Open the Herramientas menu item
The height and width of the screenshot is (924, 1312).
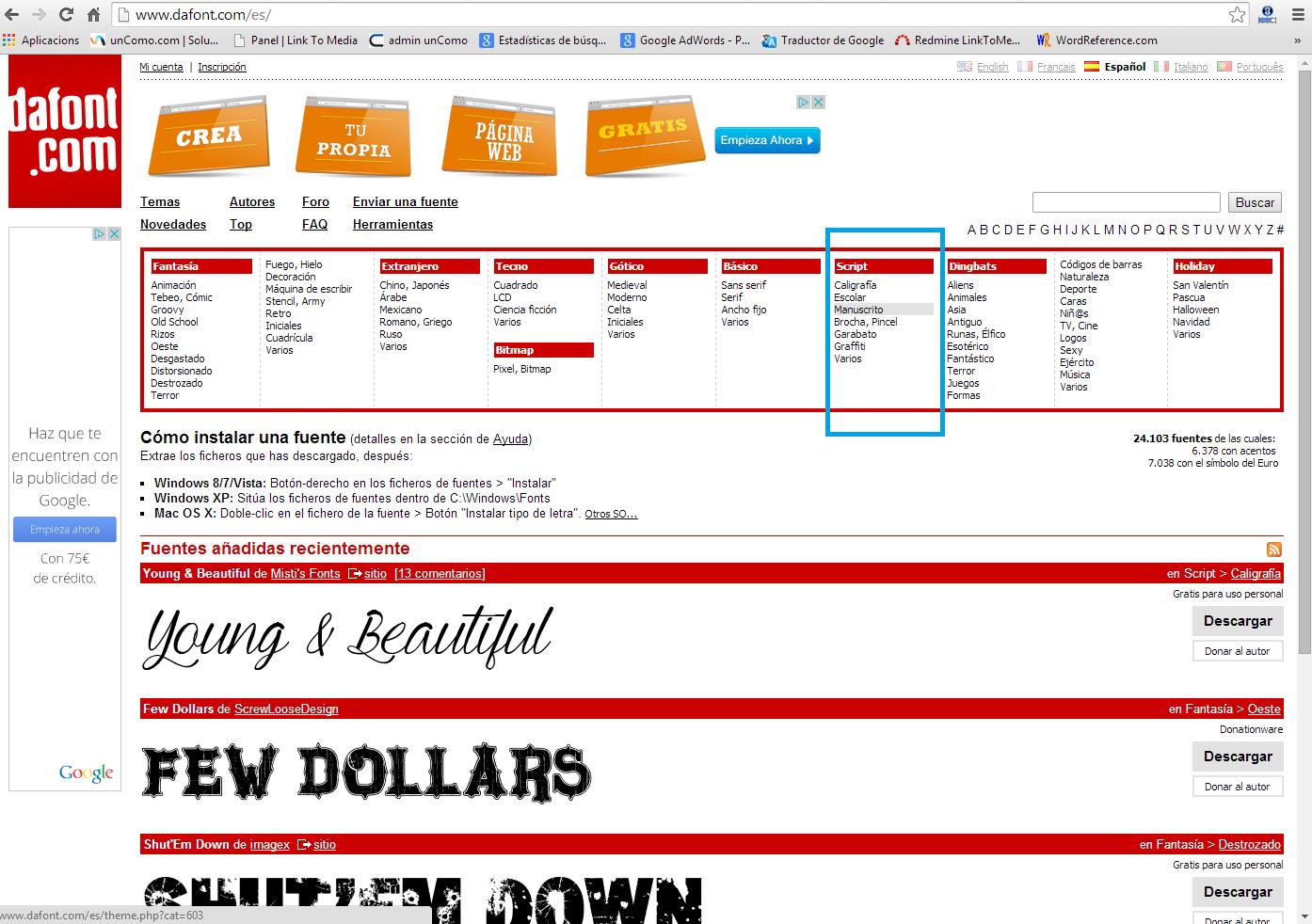[x=392, y=224]
